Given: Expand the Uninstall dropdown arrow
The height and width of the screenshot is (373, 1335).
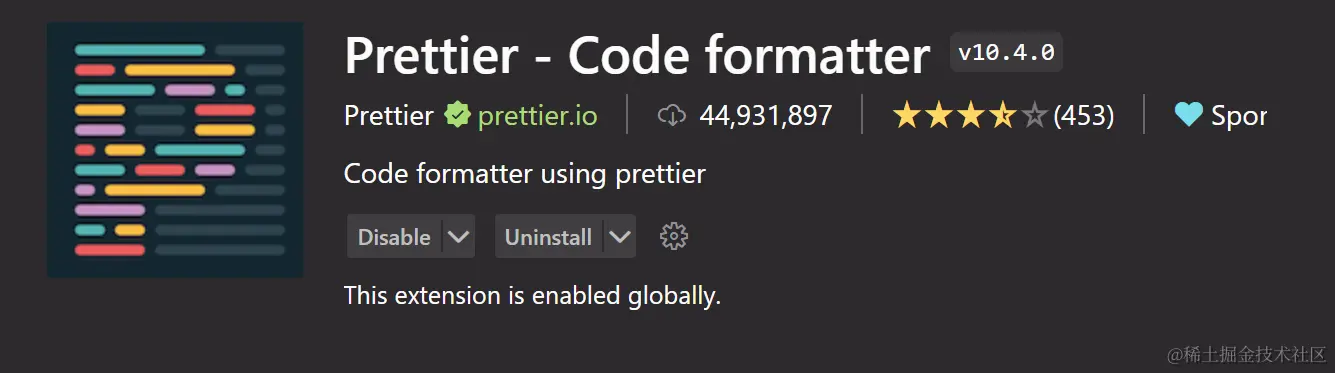Looking at the screenshot, I should pos(620,237).
